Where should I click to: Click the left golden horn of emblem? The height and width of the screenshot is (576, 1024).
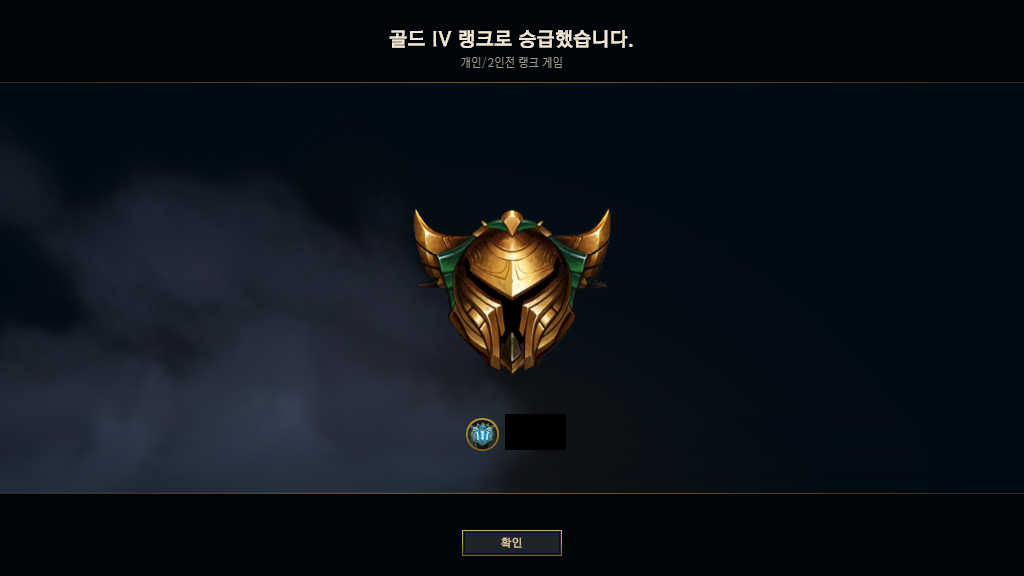point(431,235)
